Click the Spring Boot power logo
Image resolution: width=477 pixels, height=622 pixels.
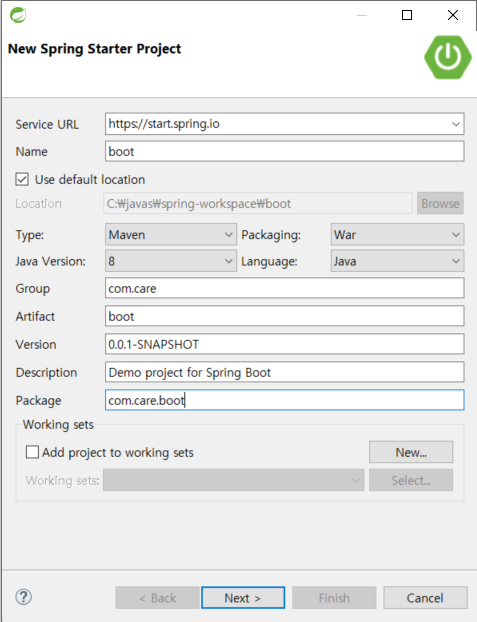pyautogui.click(x=448, y=57)
